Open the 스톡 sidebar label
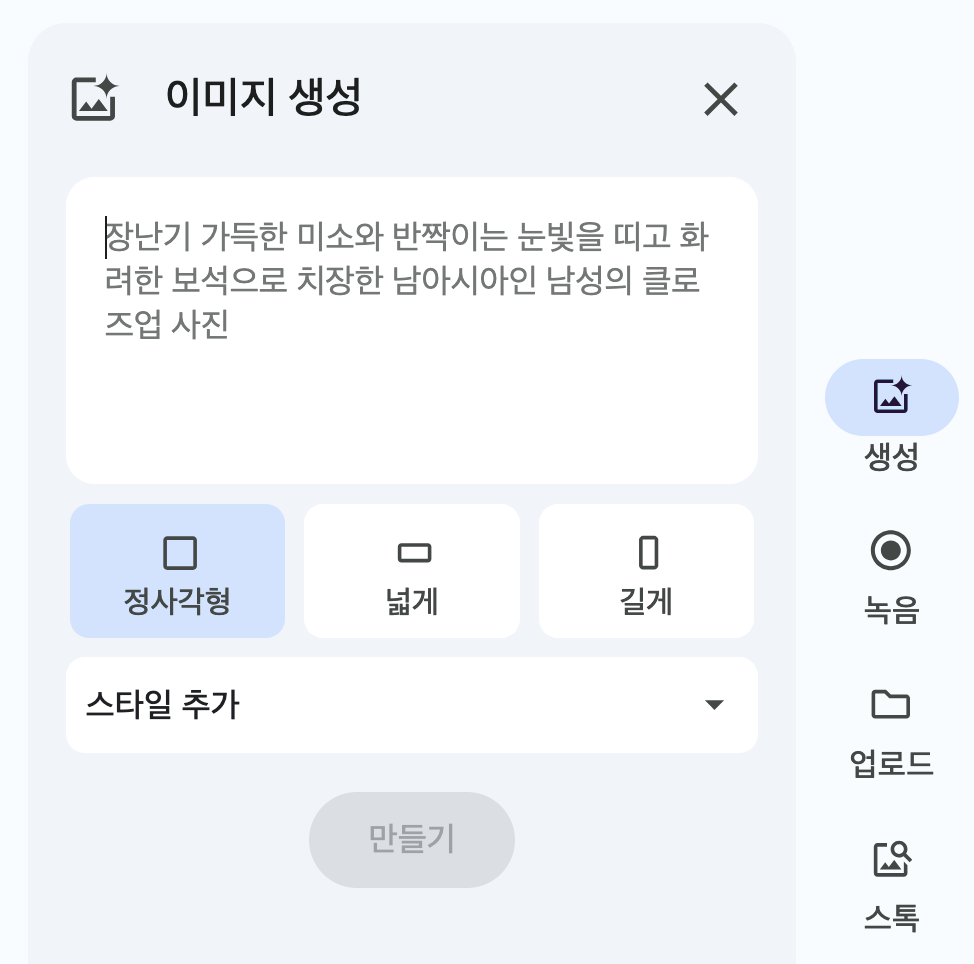Screen dimensions: 974x964 tap(891, 918)
